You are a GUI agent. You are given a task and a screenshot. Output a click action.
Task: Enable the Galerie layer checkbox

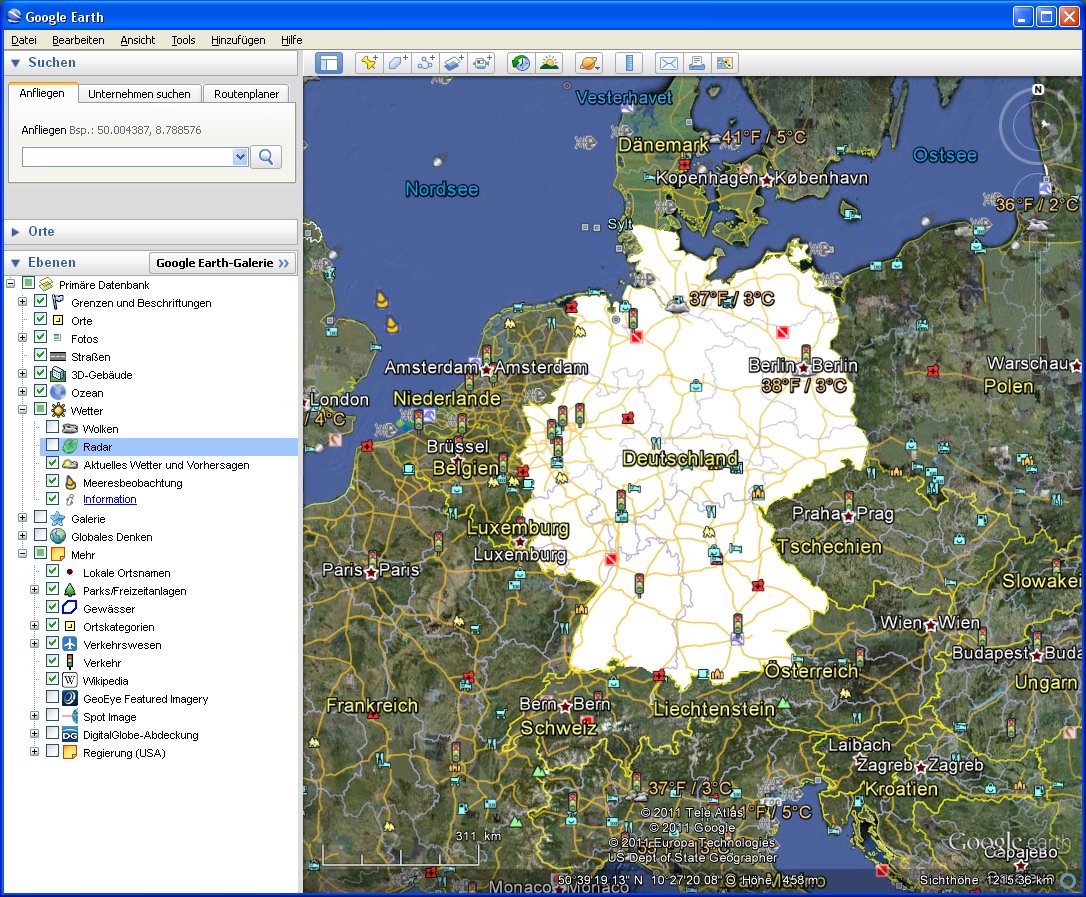pos(40,517)
